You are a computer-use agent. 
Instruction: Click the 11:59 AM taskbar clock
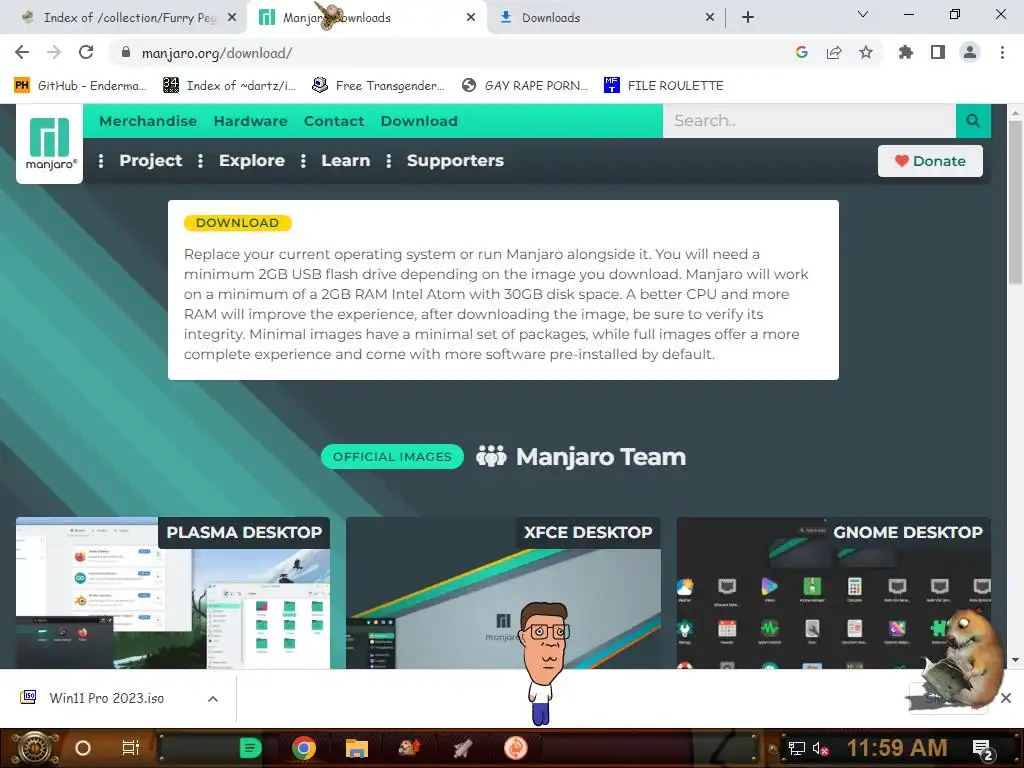[x=897, y=748]
